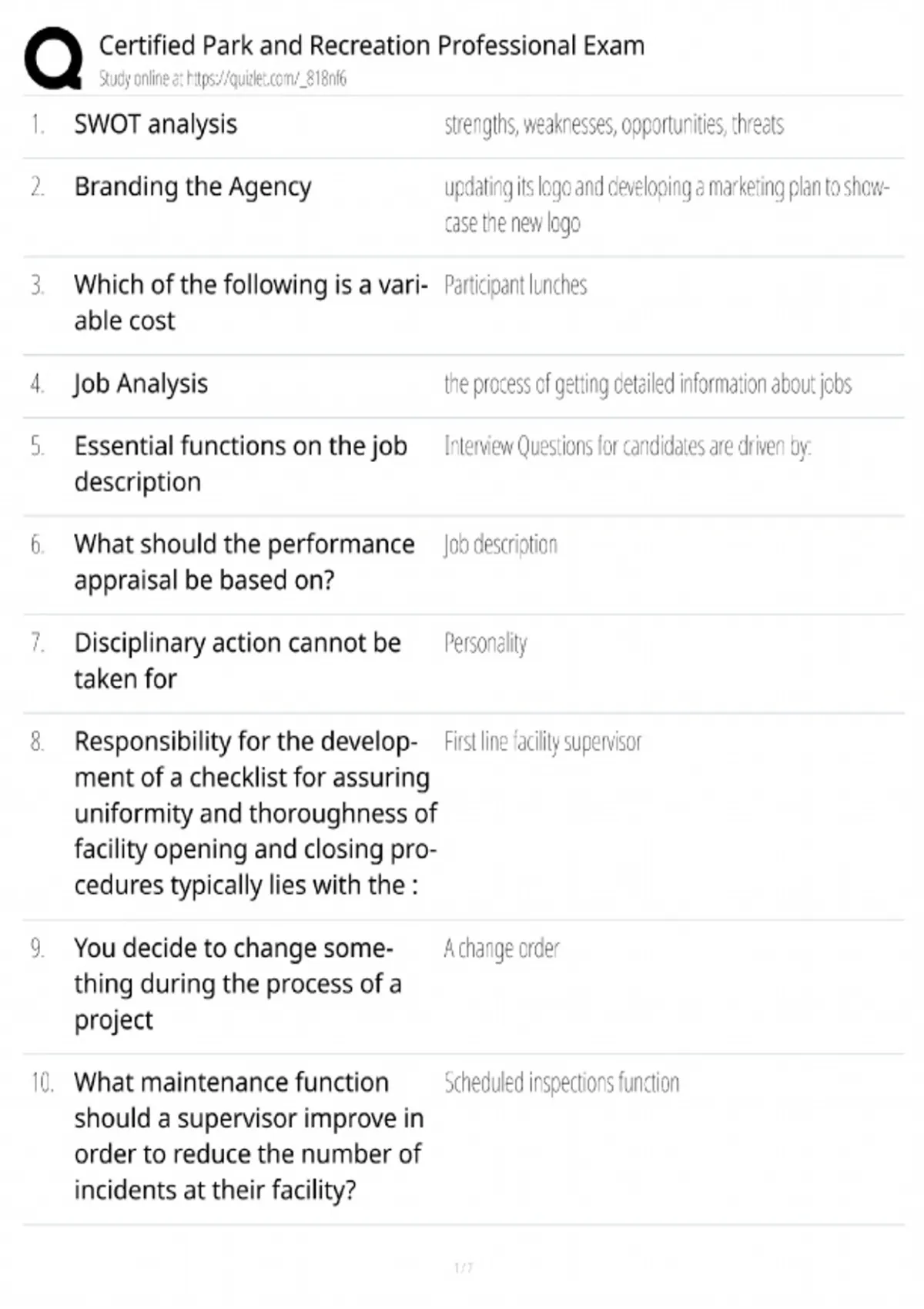Click the "strengths, weaknesses" definition text
The width and height of the screenshot is (924, 1309).
(x=614, y=125)
